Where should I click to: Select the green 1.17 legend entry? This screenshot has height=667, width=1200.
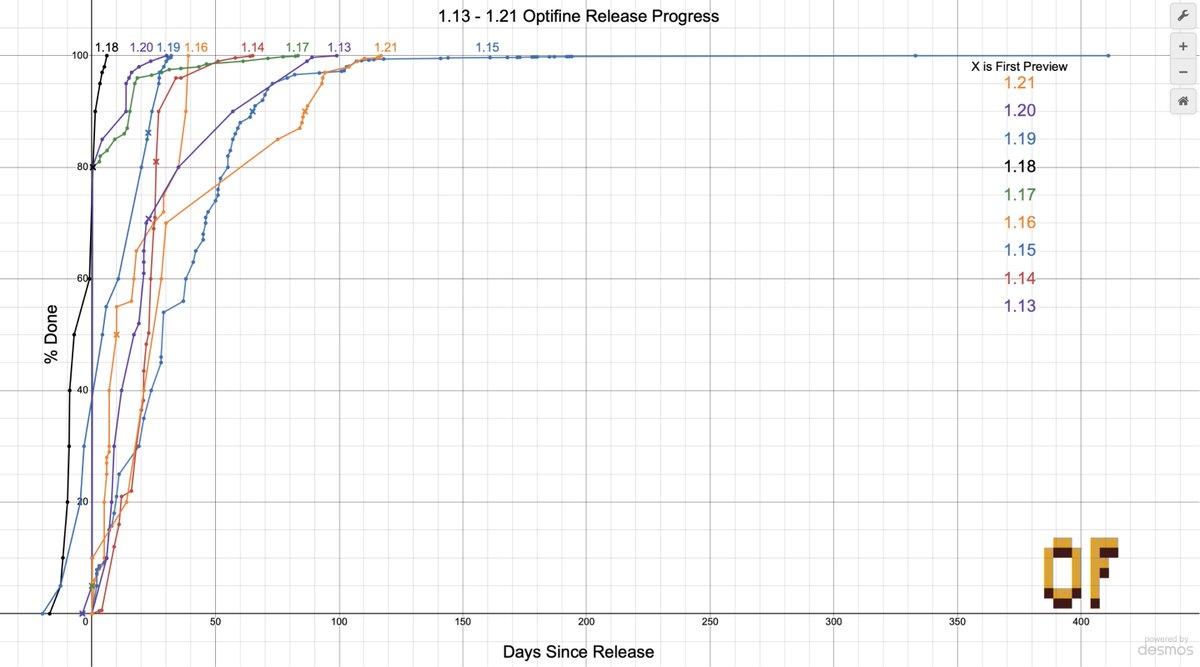pyautogui.click(x=1020, y=195)
